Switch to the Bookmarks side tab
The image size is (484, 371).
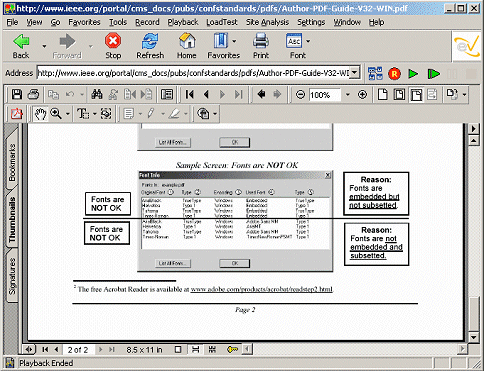(12, 162)
